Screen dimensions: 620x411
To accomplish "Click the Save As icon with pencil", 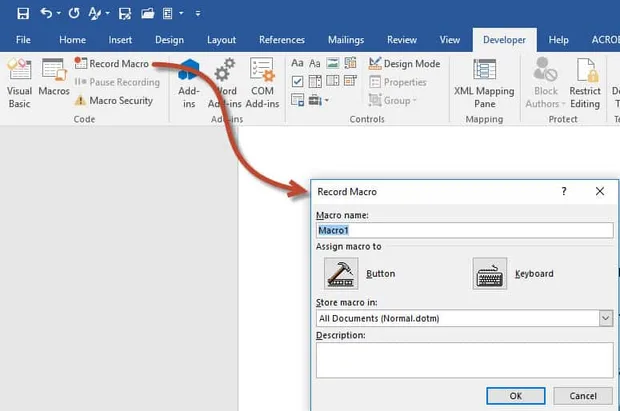I will (x=125, y=14).
